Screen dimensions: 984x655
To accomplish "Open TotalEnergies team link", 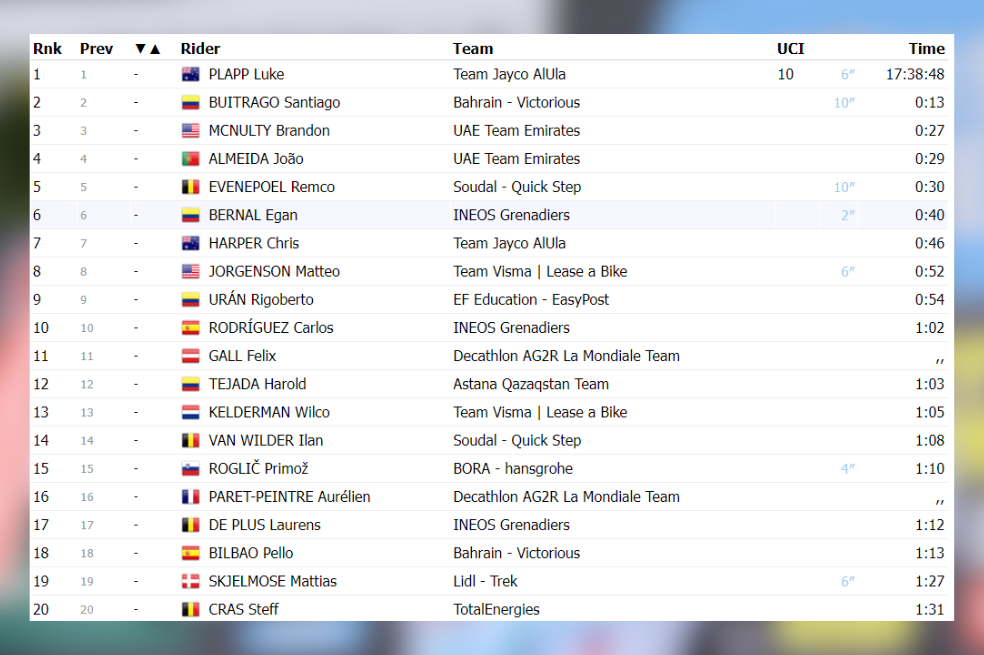I will click(x=496, y=609).
